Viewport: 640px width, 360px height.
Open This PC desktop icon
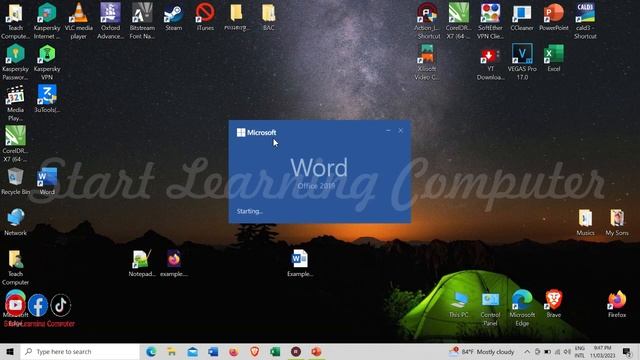pyautogui.click(x=459, y=305)
